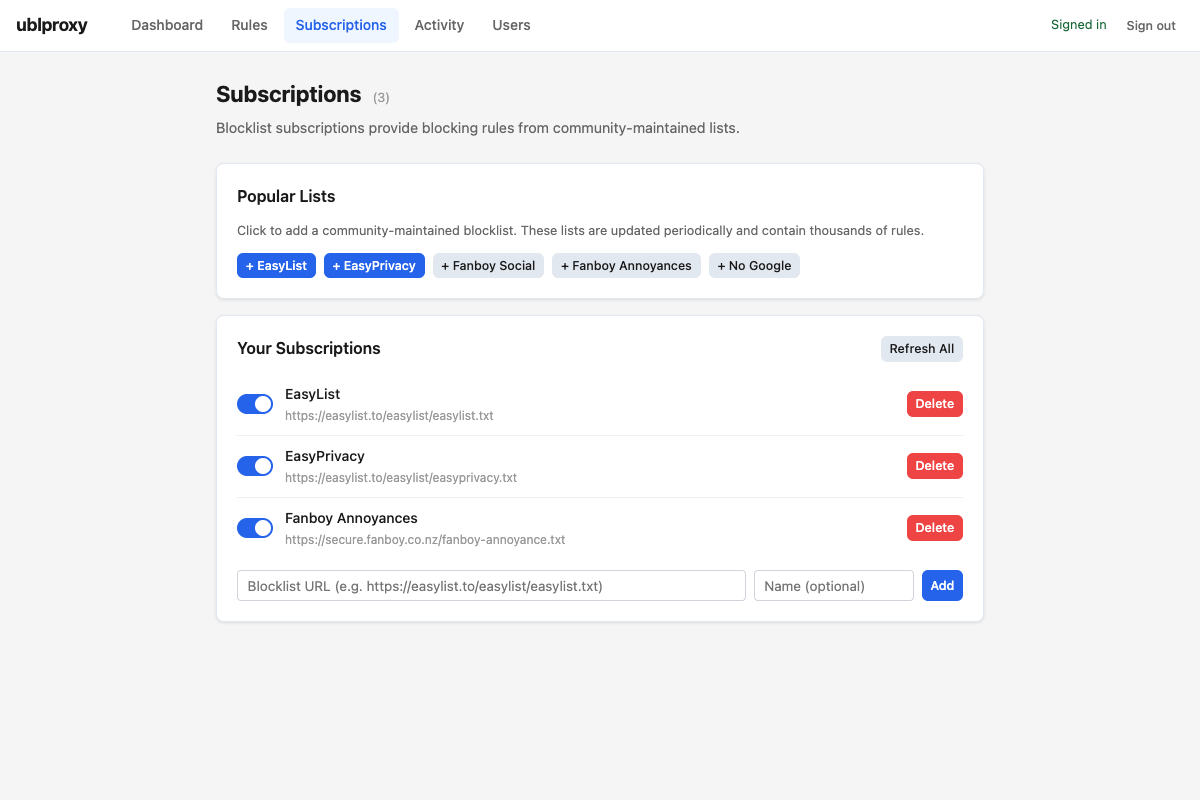Turn off the EasyPrivacy subscription toggle
The width and height of the screenshot is (1200, 800).
pos(255,466)
